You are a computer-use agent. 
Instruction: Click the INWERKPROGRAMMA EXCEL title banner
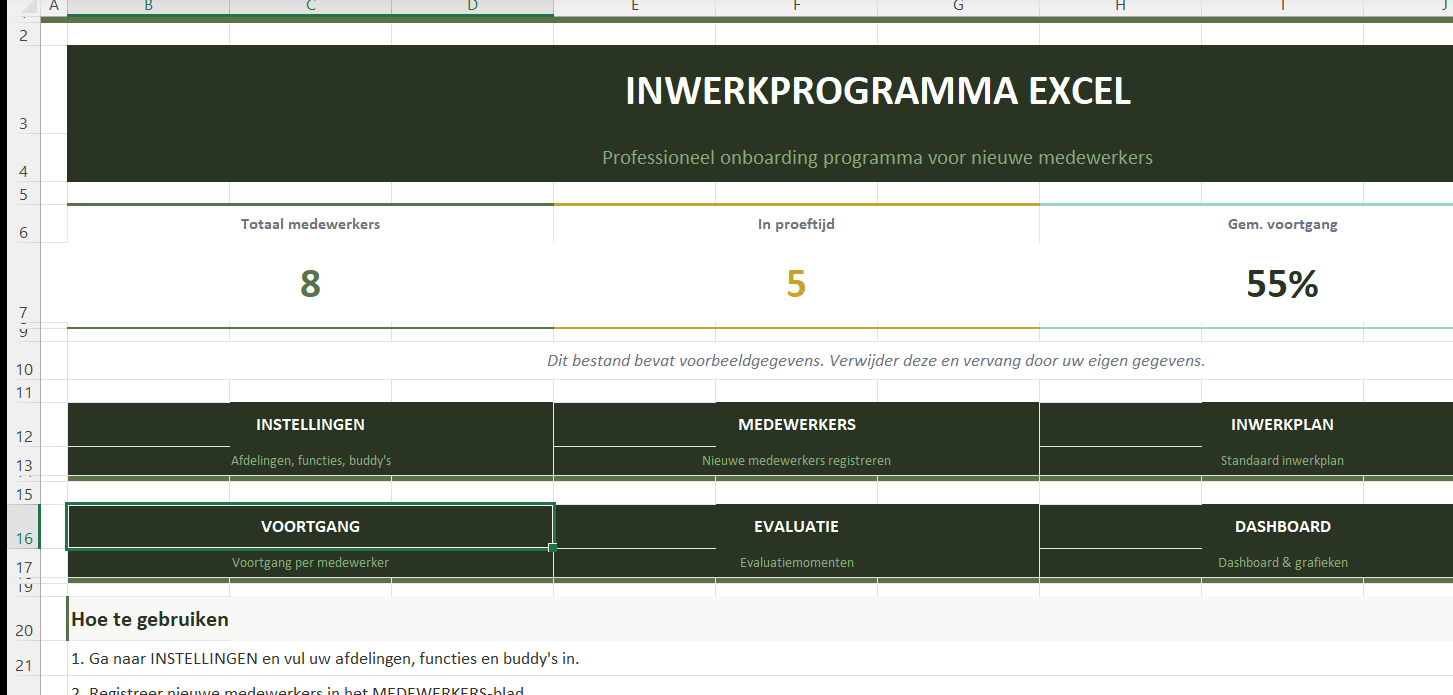877,92
